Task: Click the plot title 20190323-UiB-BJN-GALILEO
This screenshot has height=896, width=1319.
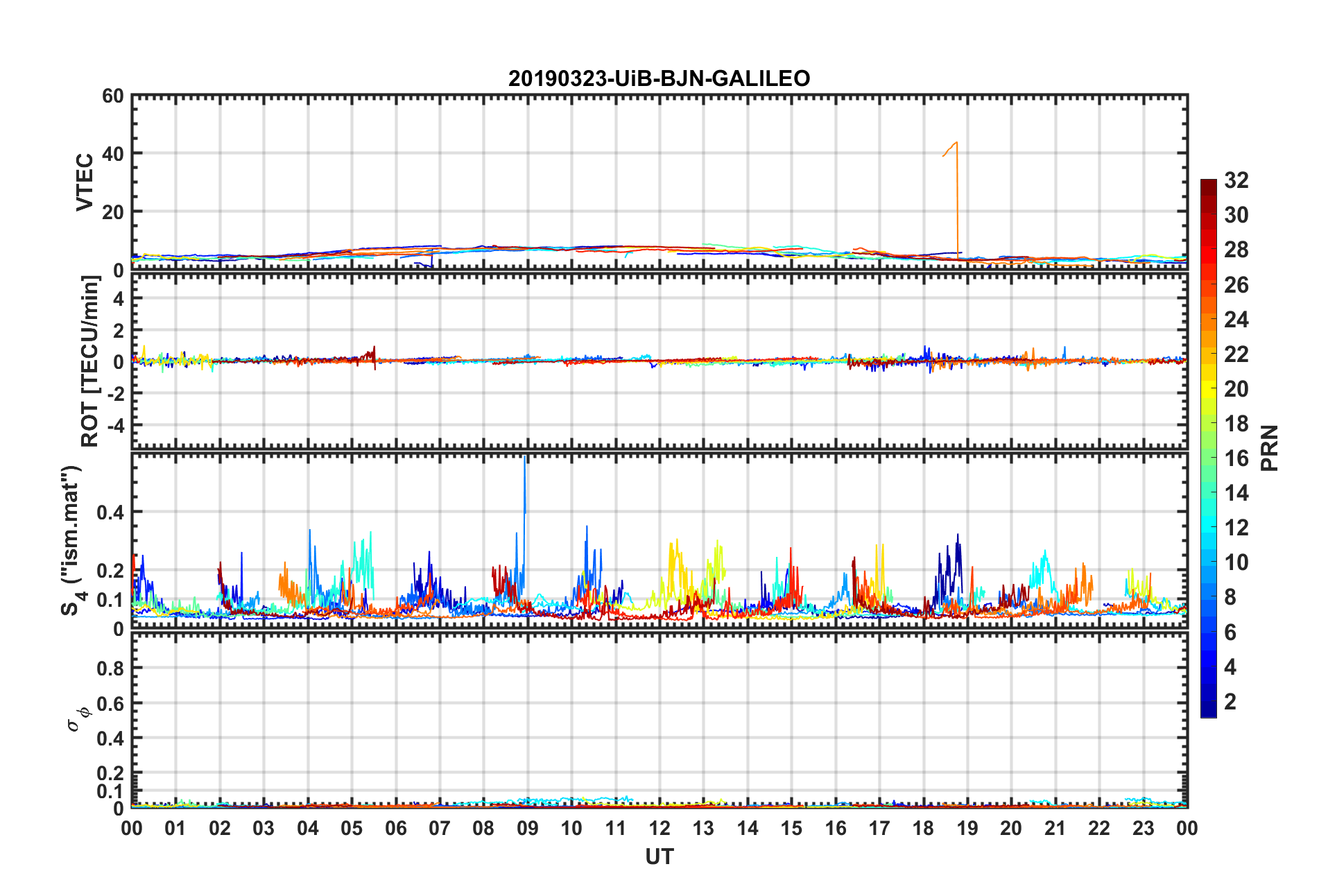Action: [x=659, y=78]
